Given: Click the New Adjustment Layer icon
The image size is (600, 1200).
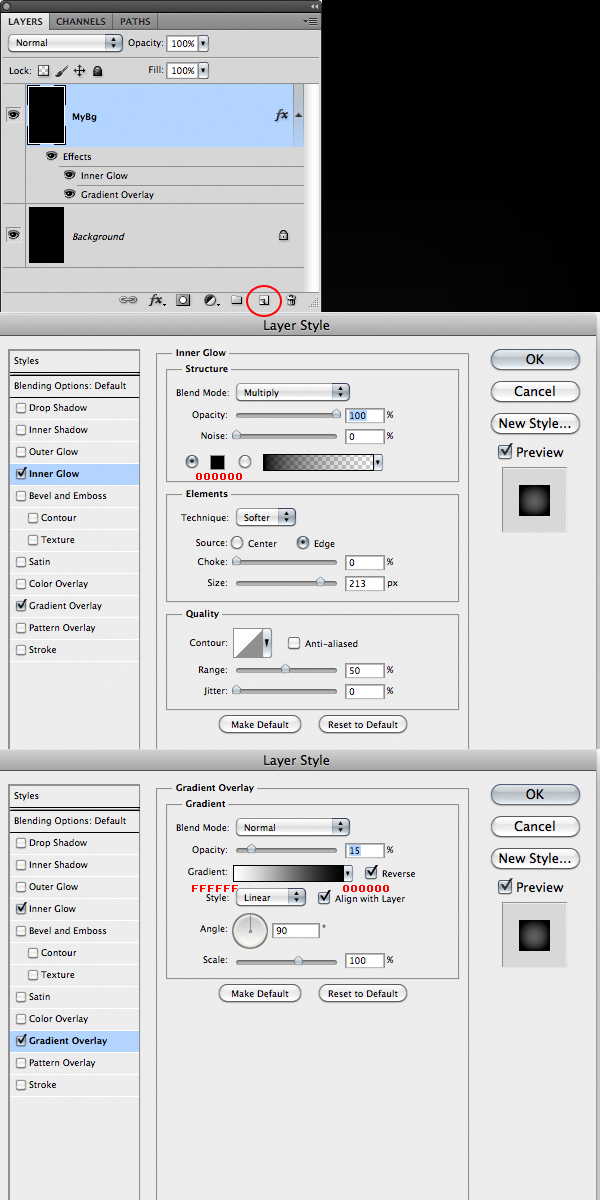Looking at the screenshot, I should pos(211,299).
